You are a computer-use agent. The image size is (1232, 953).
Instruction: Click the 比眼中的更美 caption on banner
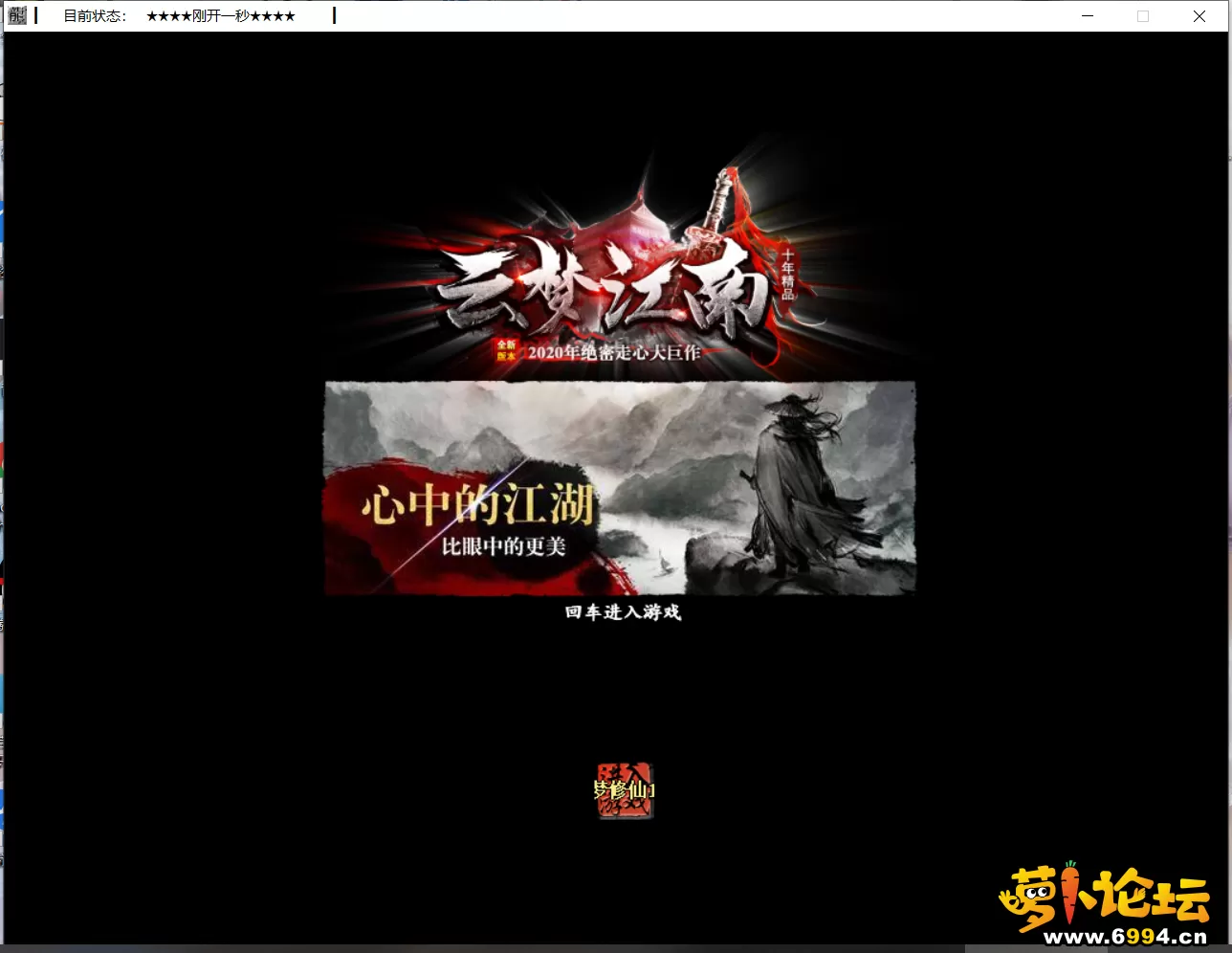pos(504,546)
